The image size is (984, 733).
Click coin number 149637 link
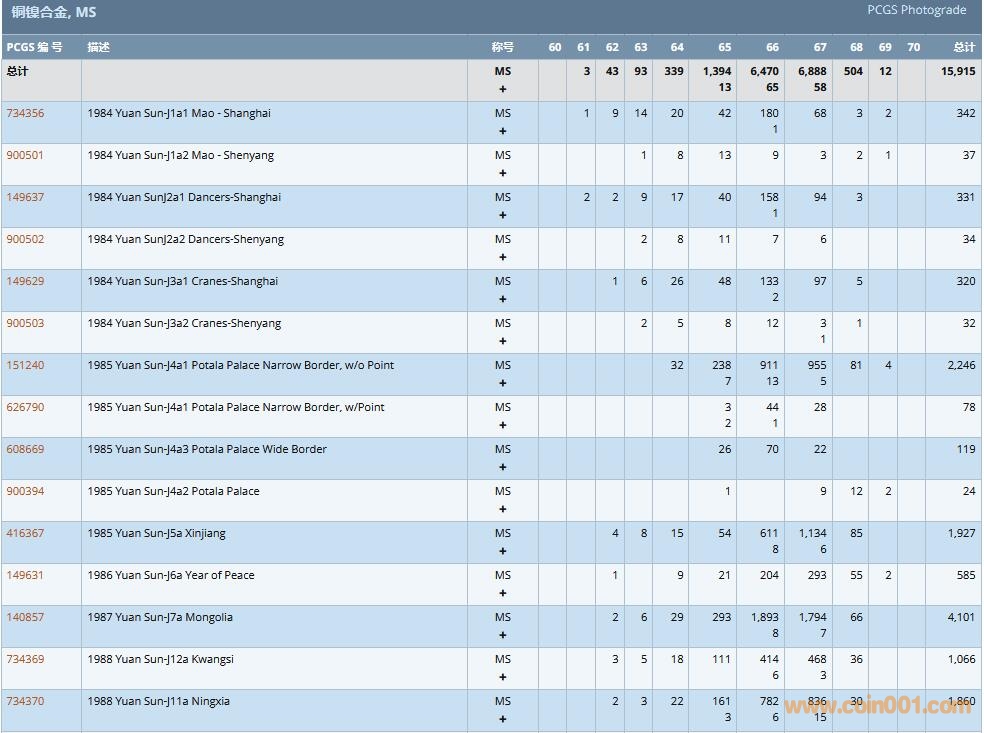[x=25, y=197]
